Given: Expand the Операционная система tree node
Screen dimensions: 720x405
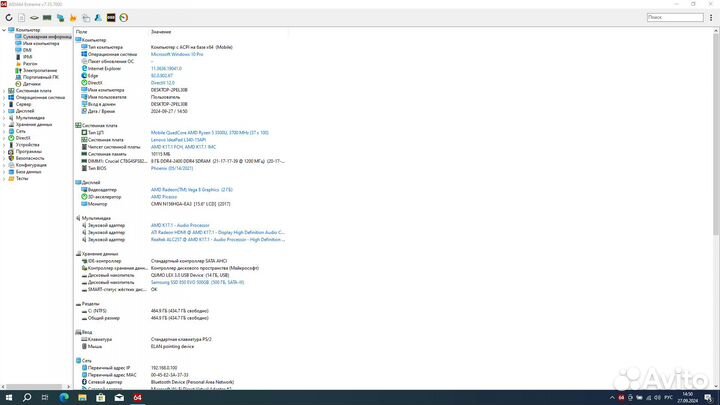Looking at the screenshot, I should tap(4, 97).
